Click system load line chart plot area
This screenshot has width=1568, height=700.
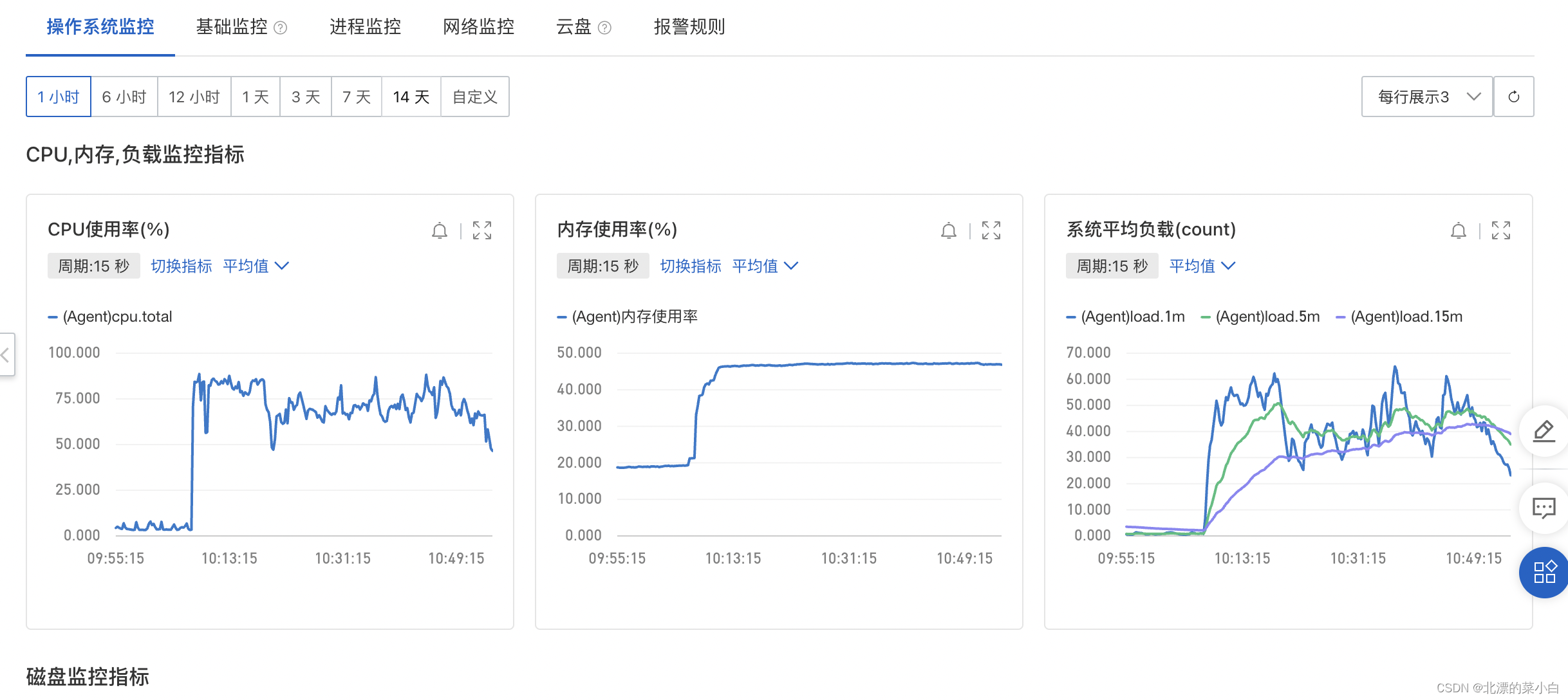[x=1318, y=444]
